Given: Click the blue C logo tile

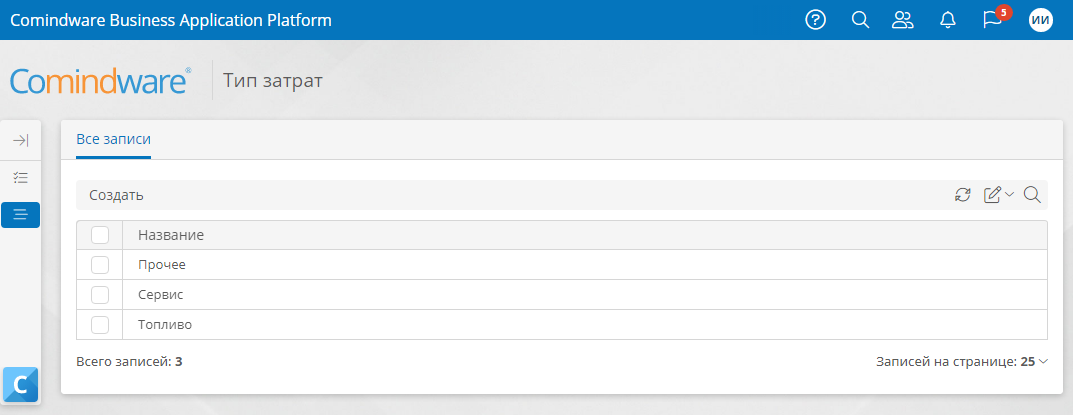Looking at the screenshot, I should point(21,385).
